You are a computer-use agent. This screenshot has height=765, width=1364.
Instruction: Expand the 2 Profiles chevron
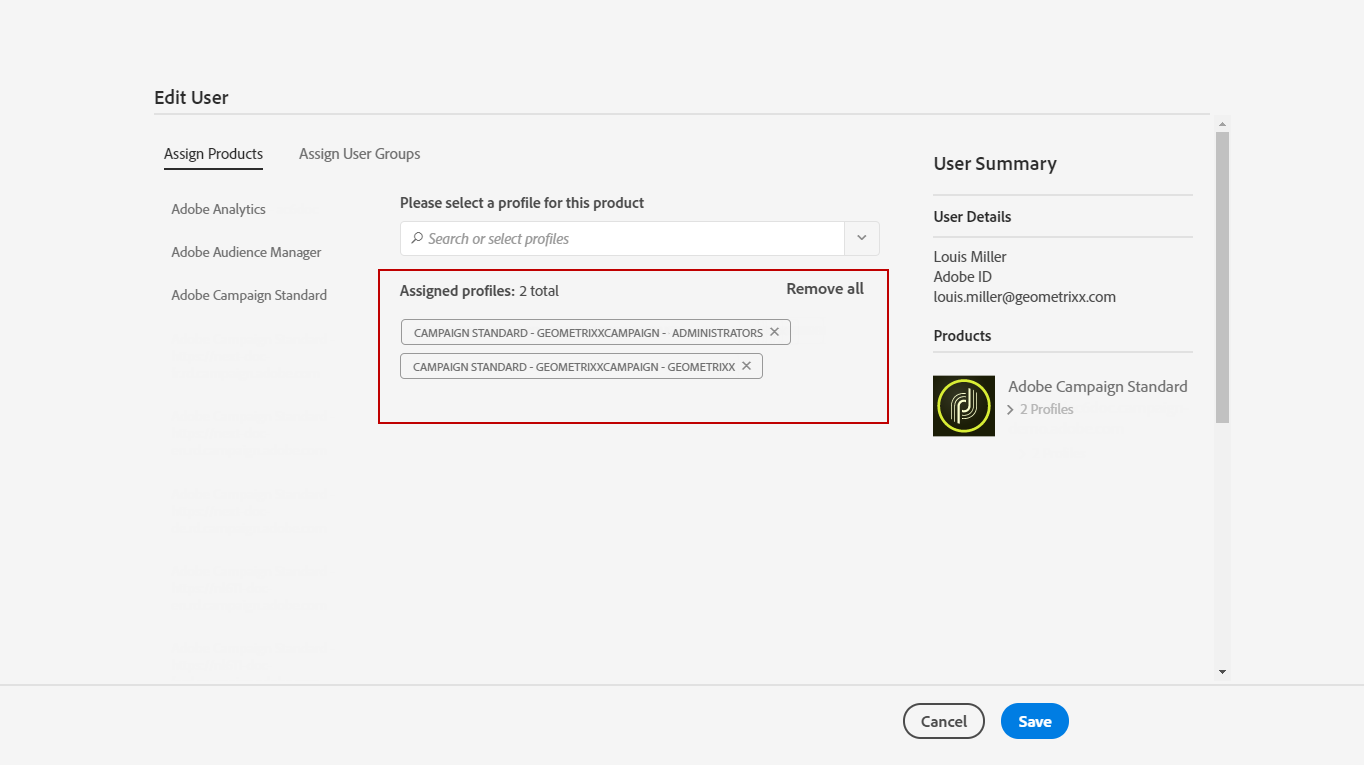point(1010,410)
